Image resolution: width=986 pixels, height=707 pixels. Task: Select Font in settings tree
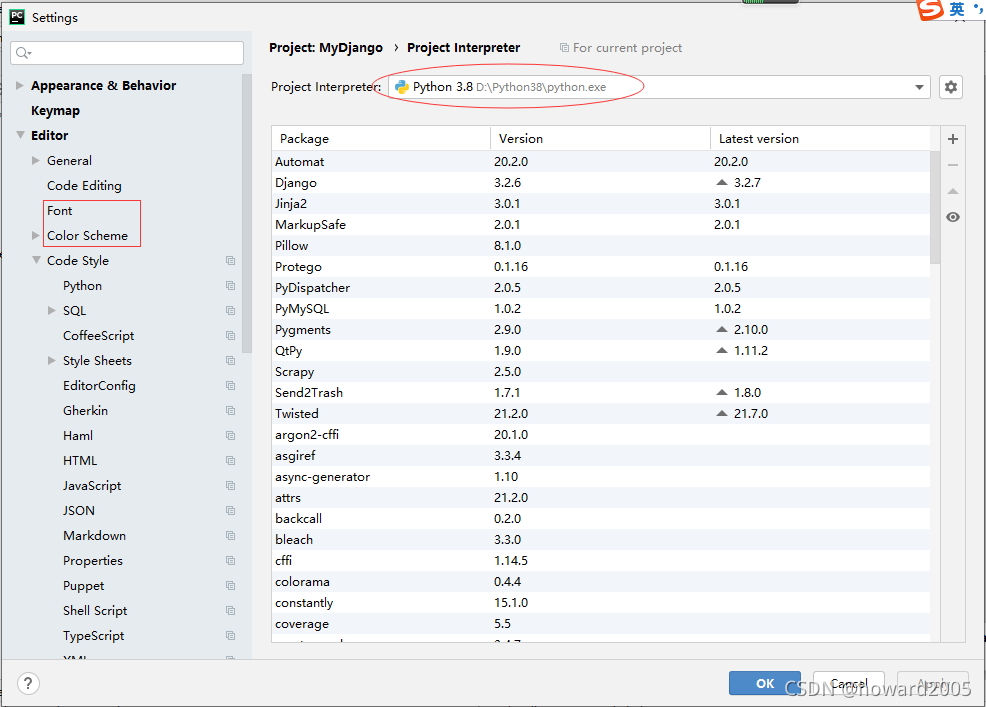coord(60,211)
